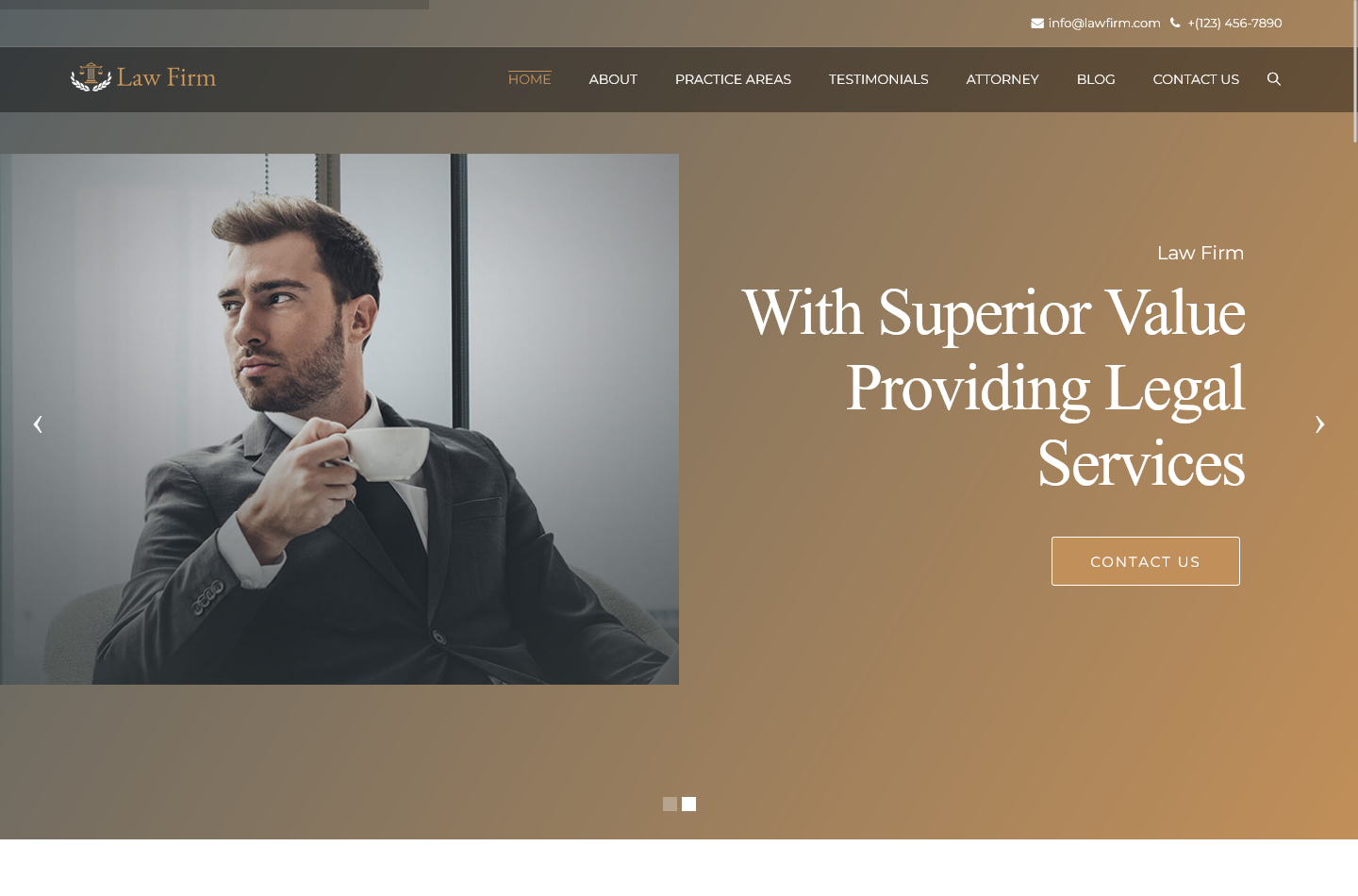Open the Testimonials menu item
This screenshot has height=896, width=1358.
click(x=878, y=79)
